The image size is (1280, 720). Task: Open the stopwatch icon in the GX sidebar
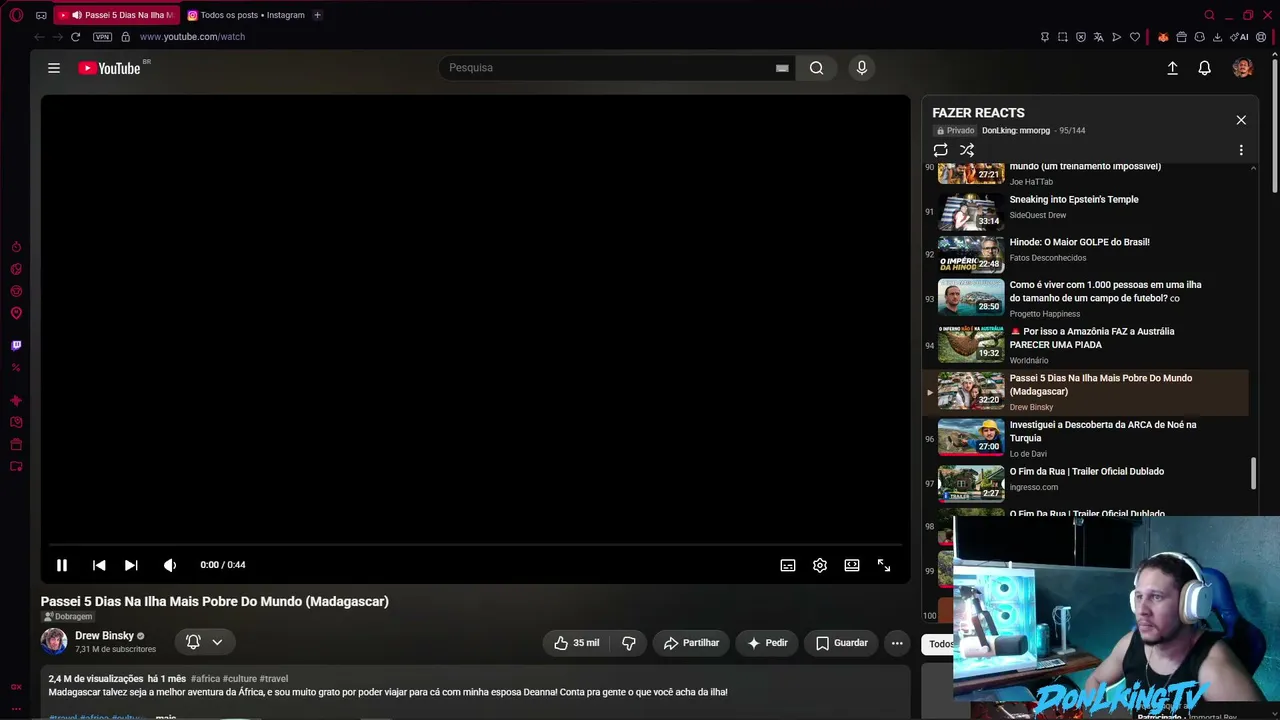pos(16,247)
